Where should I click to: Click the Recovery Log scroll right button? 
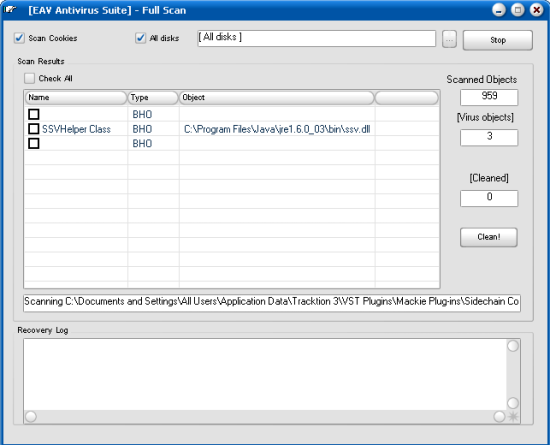click(x=499, y=417)
